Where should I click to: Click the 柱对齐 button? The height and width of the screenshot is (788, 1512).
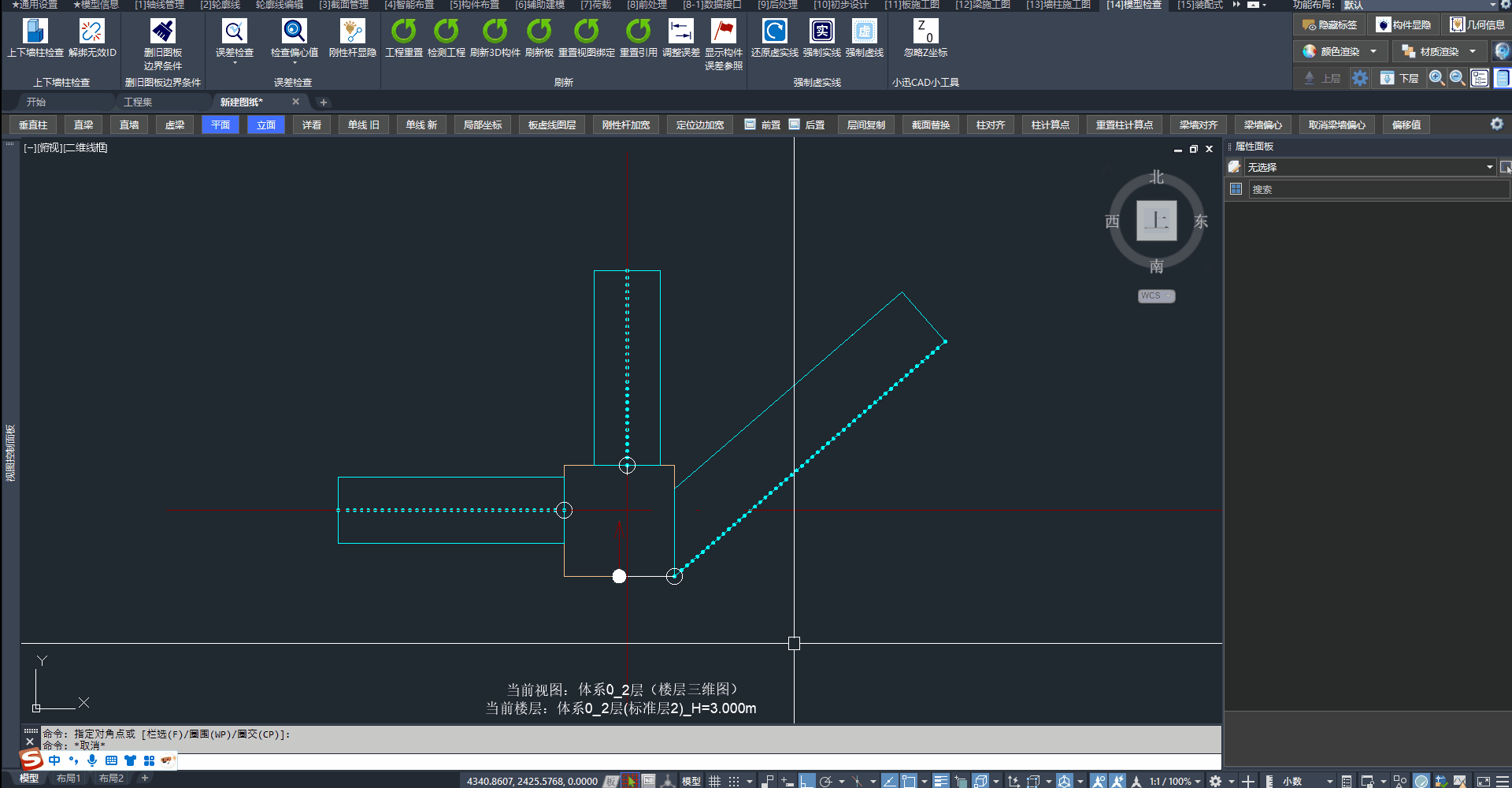990,125
